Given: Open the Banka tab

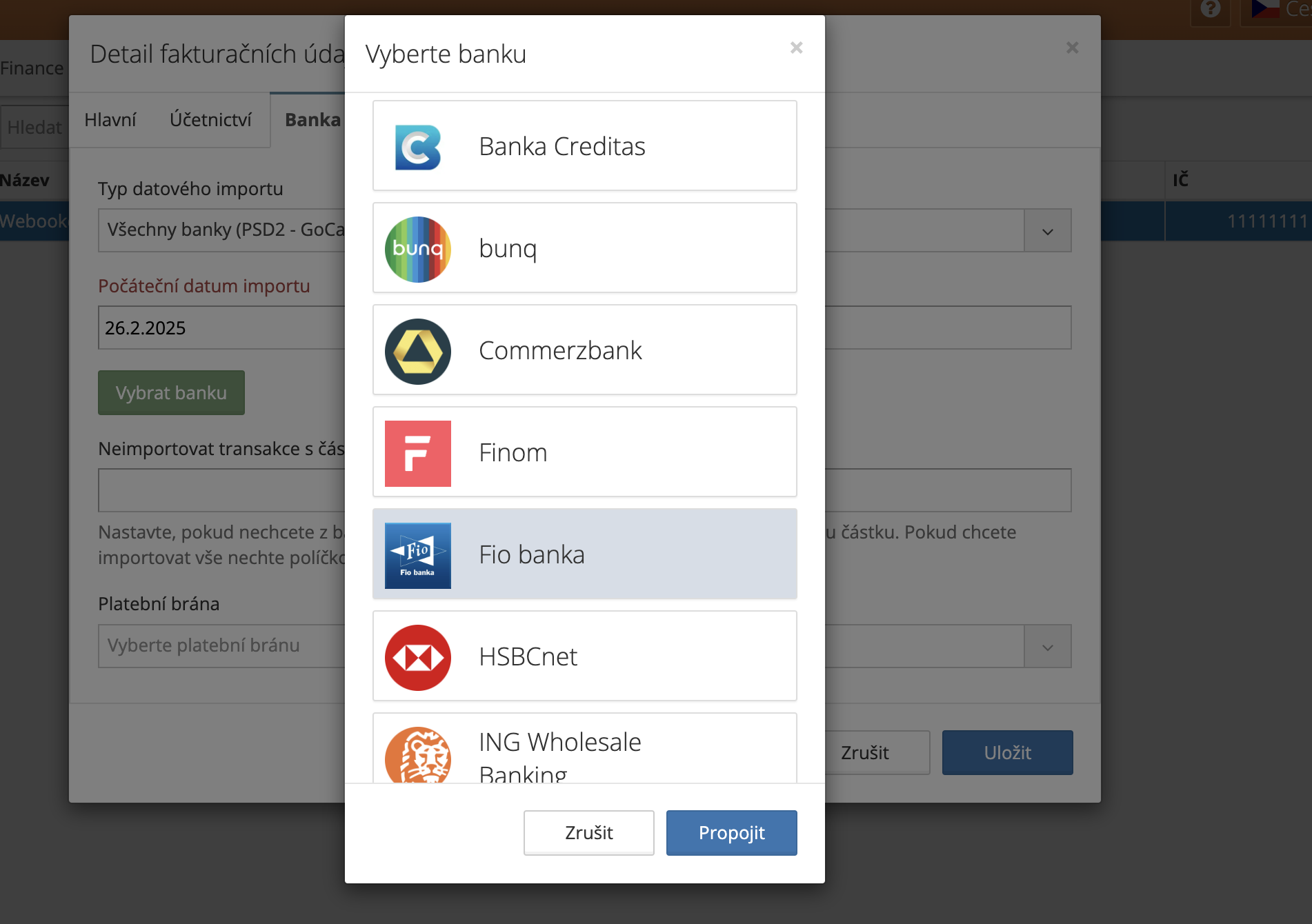Looking at the screenshot, I should tap(312, 120).
